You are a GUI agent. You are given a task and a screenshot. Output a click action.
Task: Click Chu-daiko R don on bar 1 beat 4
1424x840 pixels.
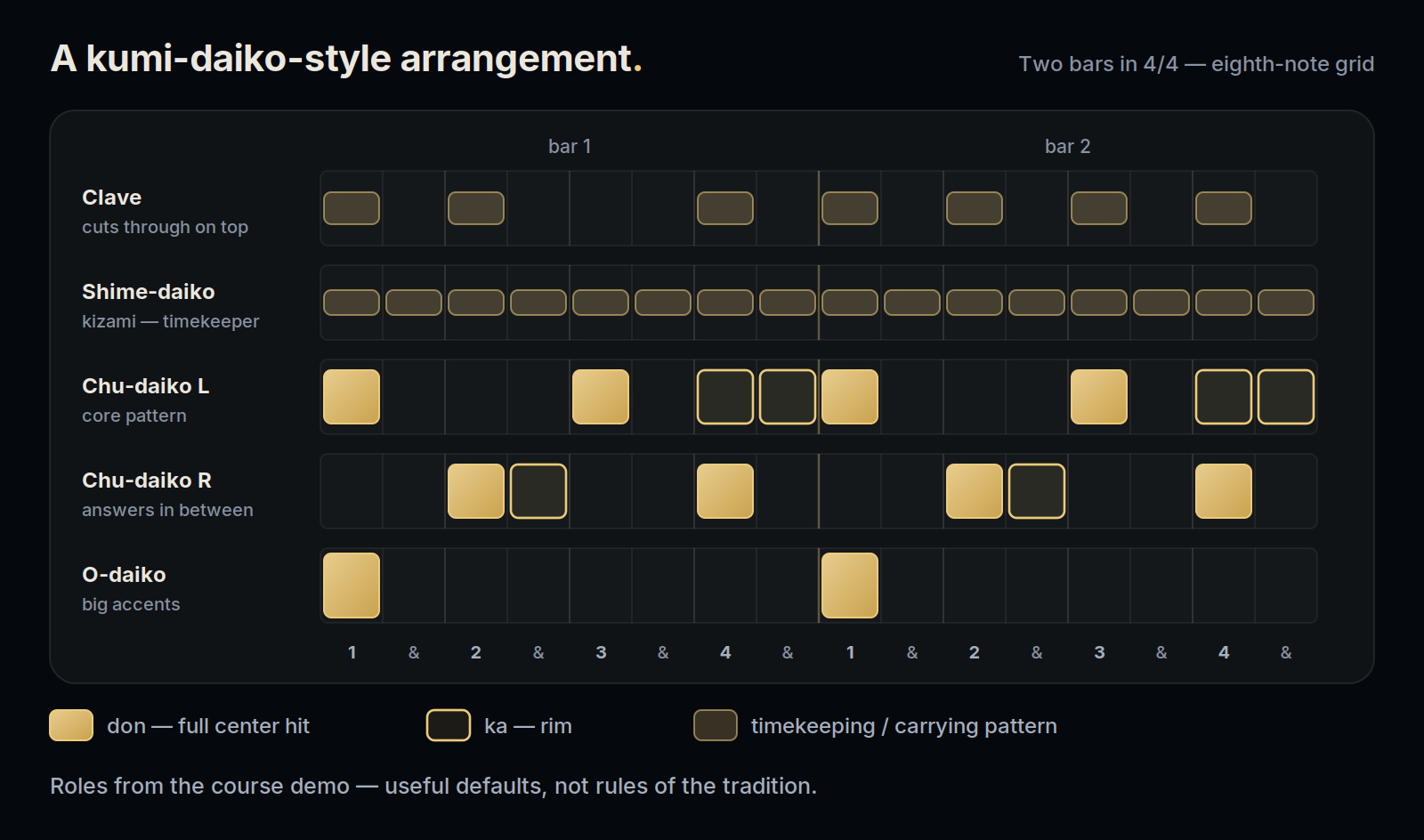pos(725,491)
